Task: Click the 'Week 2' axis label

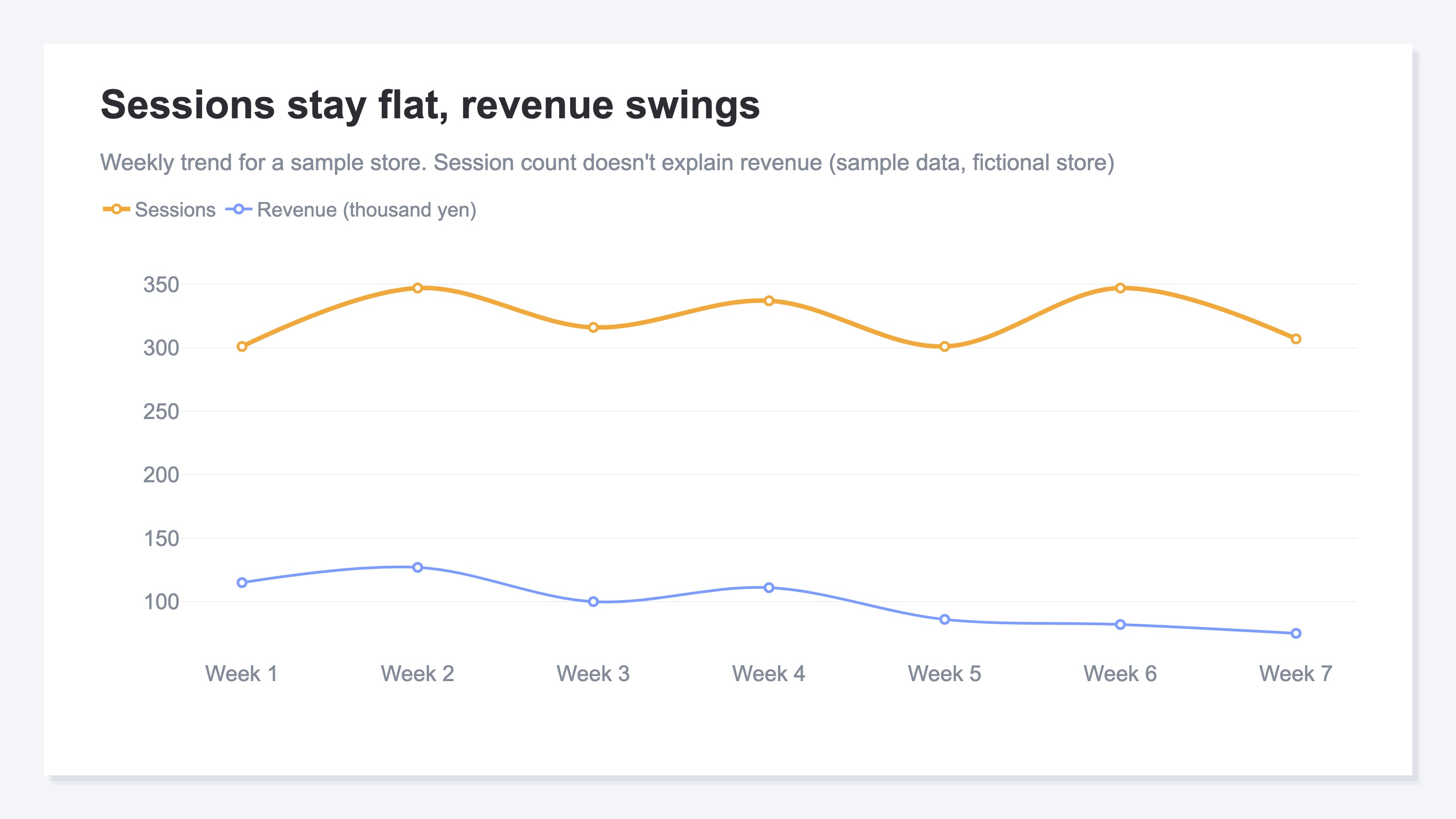Action: point(418,674)
